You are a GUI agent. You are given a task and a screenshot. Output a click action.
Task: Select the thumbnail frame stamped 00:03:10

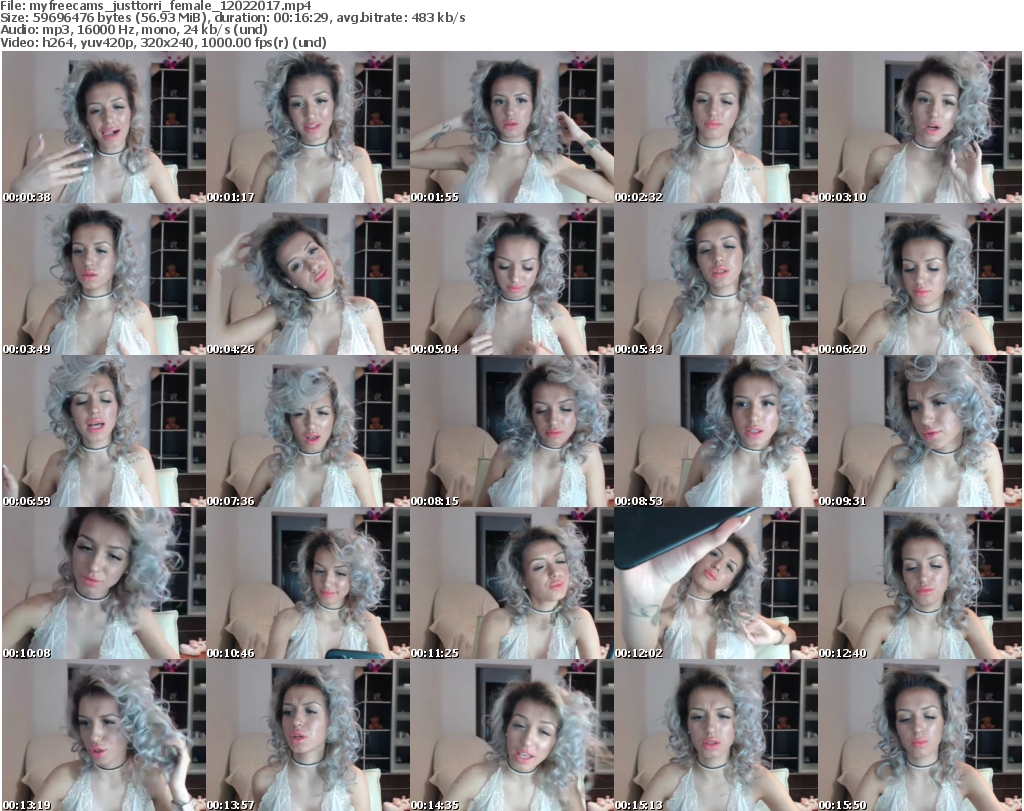coord(920,127)
